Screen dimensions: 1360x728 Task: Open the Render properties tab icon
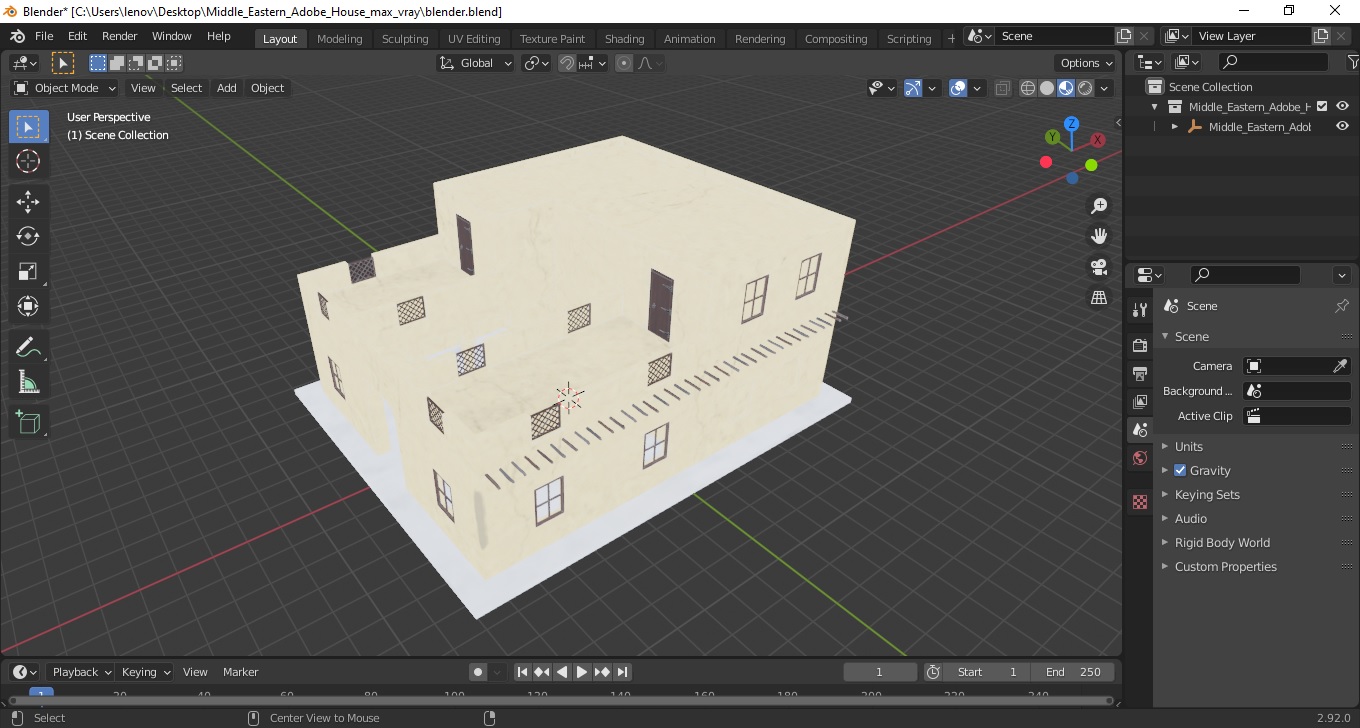1140,345
